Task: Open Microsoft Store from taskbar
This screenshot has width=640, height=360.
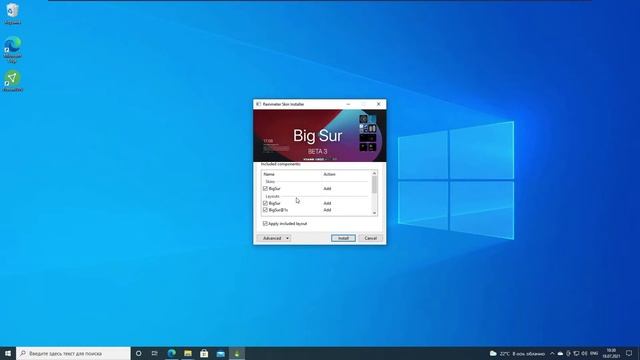Action: [x=204, y=353]
